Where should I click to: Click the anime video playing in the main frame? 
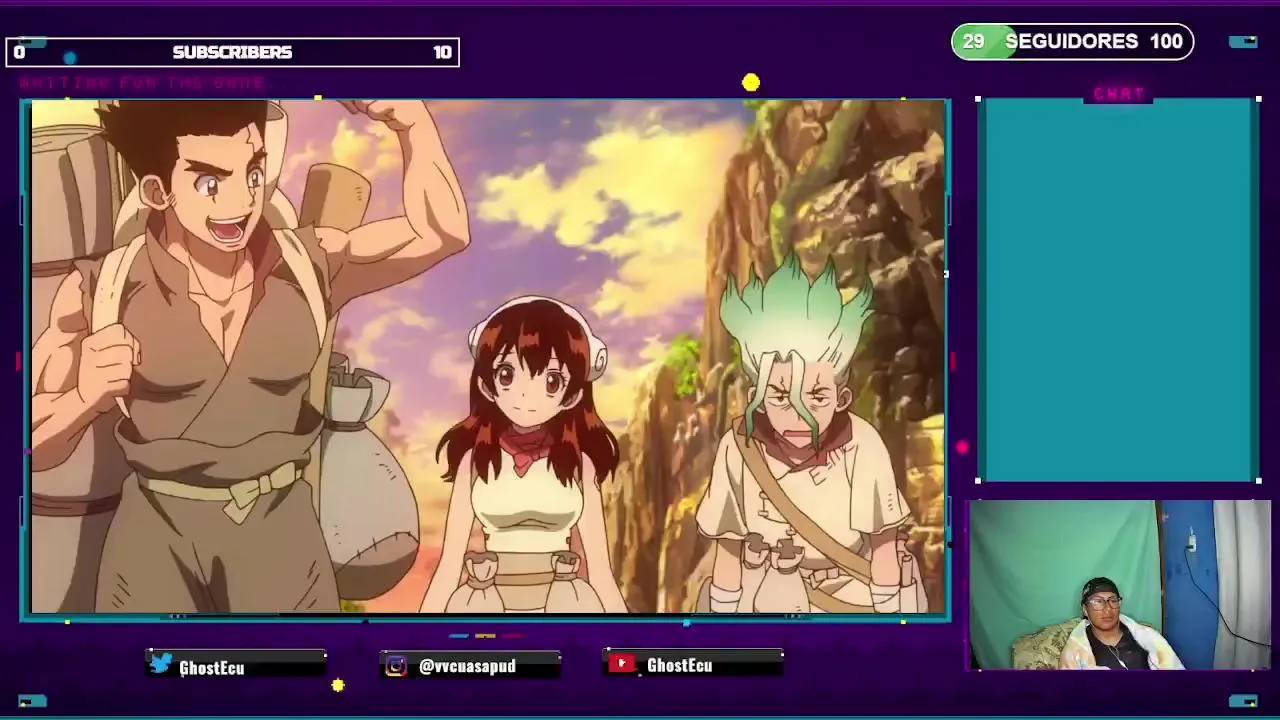pyautogui.click(x=487, y=357)
